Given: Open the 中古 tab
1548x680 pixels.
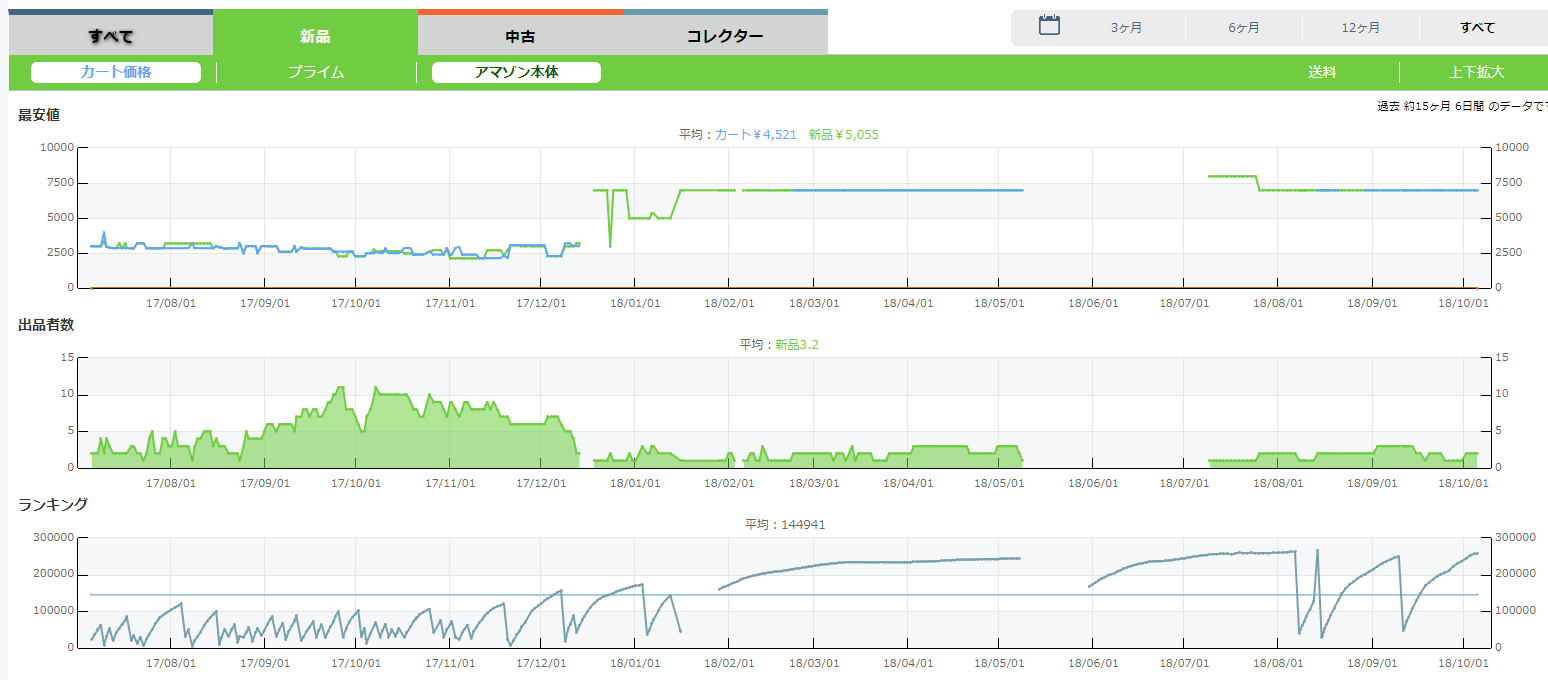Looking at the screenshot, I should coord(520,37).
